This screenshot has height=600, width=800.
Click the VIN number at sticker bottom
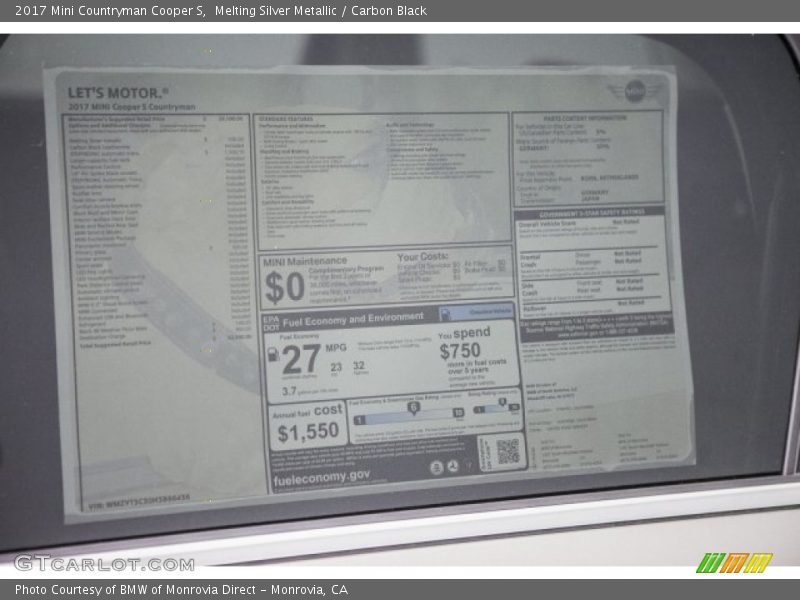coord(139,502)
